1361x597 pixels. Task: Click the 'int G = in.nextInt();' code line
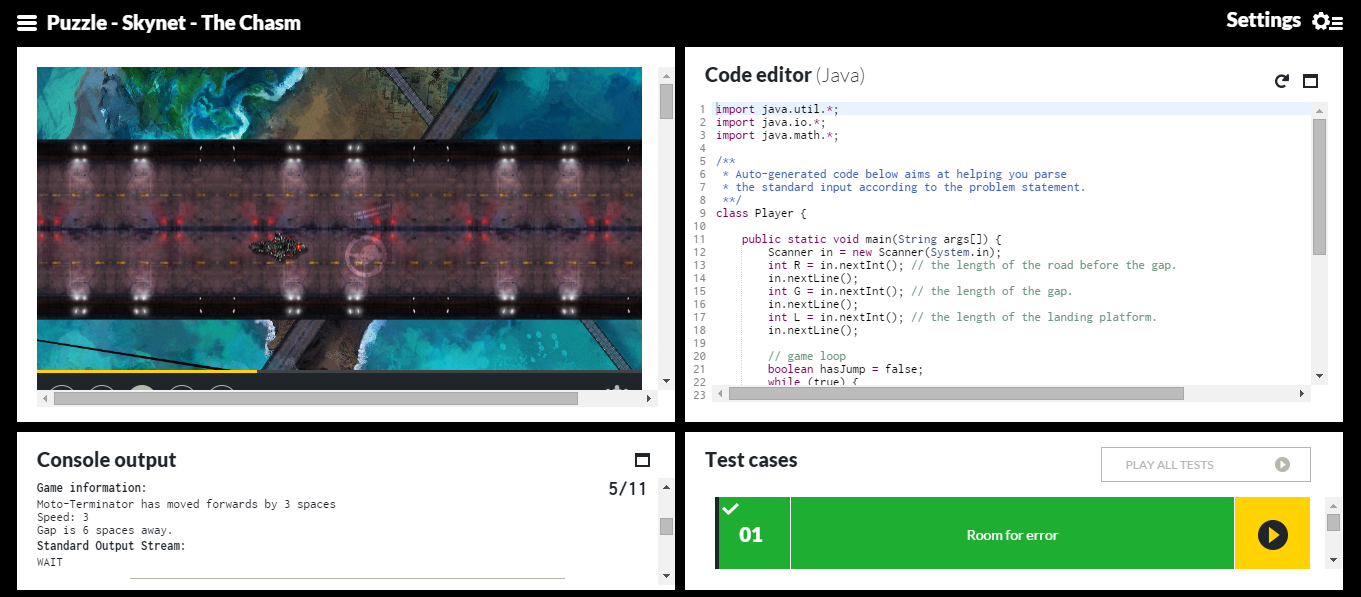pyautogui.click(x=920, y=291)
